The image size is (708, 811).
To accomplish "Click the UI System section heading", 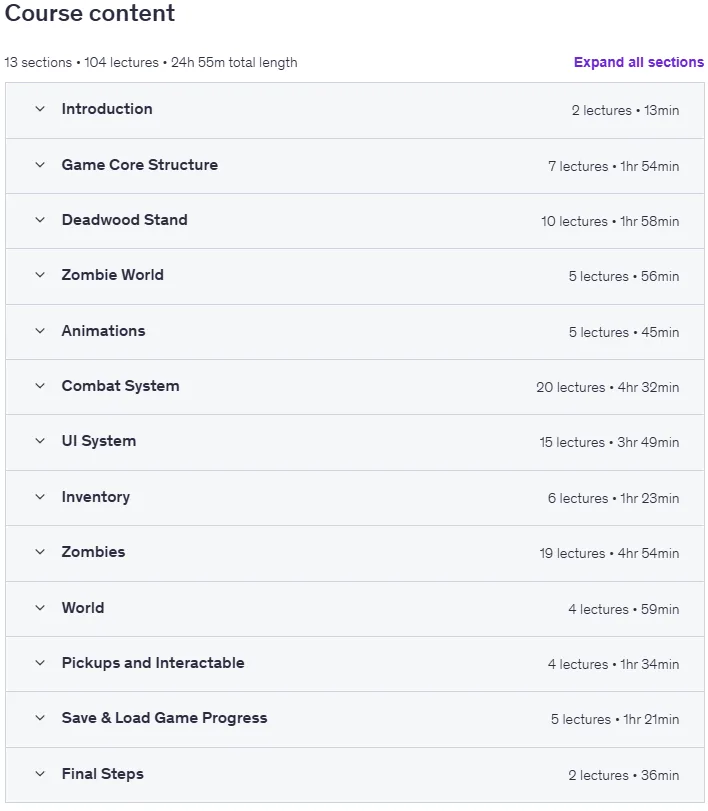I will coord(99,441).
